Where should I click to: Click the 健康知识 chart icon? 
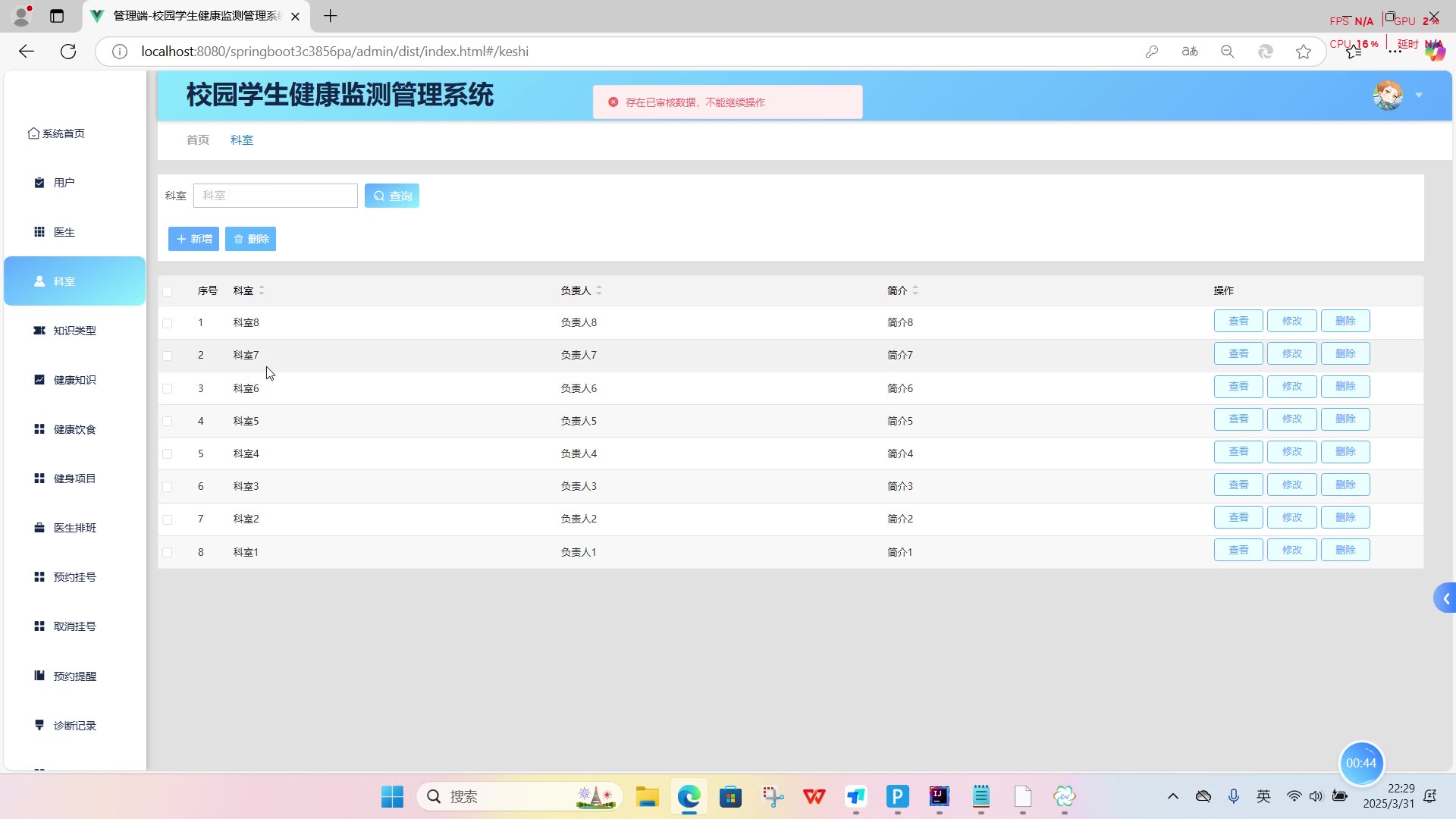[x=39, y=380]
